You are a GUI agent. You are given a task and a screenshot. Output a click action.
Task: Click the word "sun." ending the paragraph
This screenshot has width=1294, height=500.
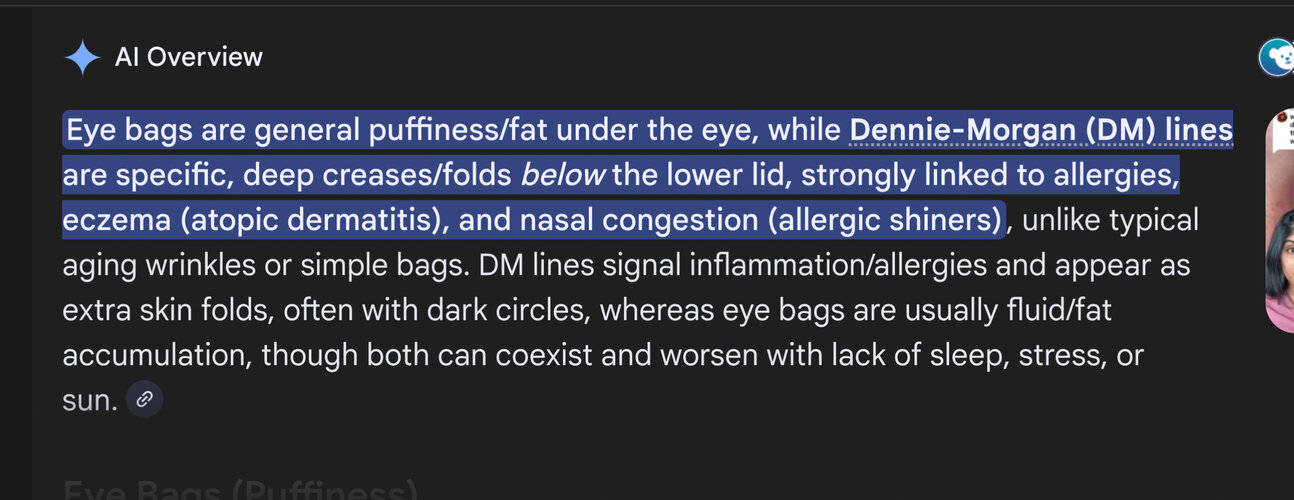(x=90, y=400)
